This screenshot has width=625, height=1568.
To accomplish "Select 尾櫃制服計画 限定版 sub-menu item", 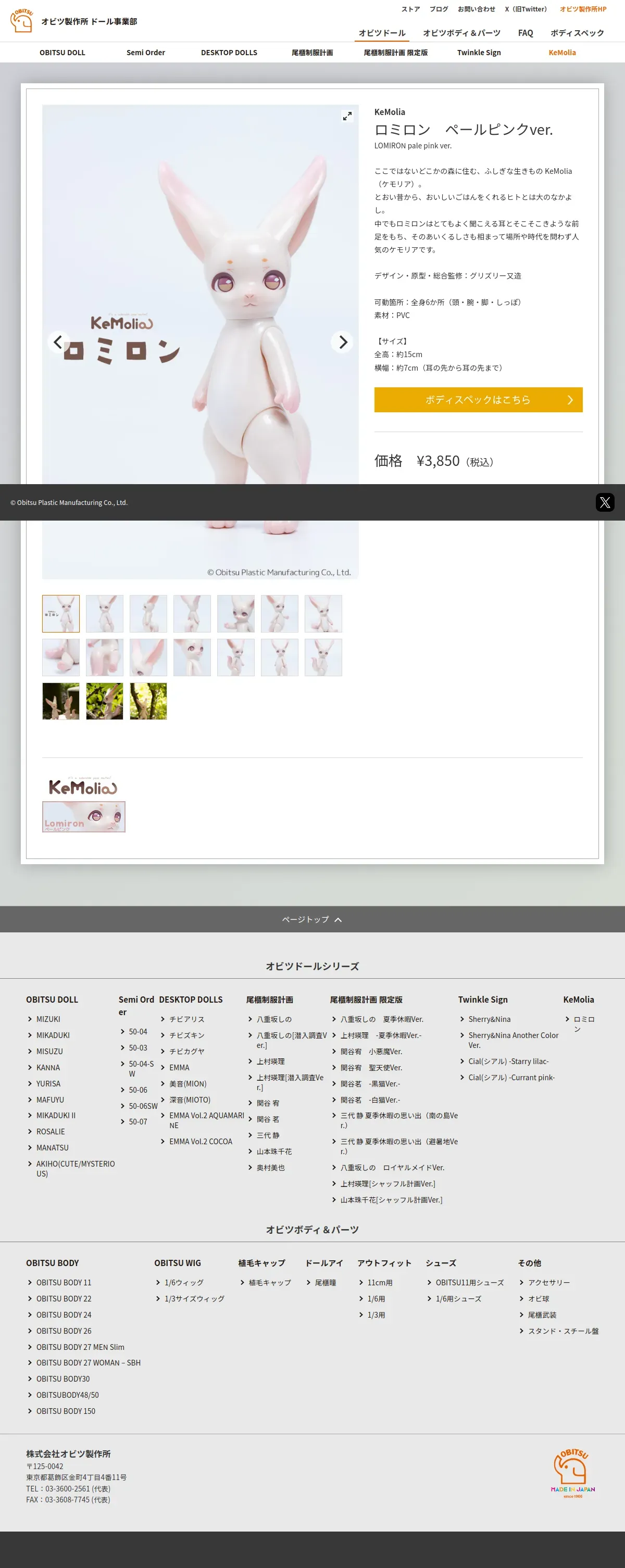I will tap(396, 53).
